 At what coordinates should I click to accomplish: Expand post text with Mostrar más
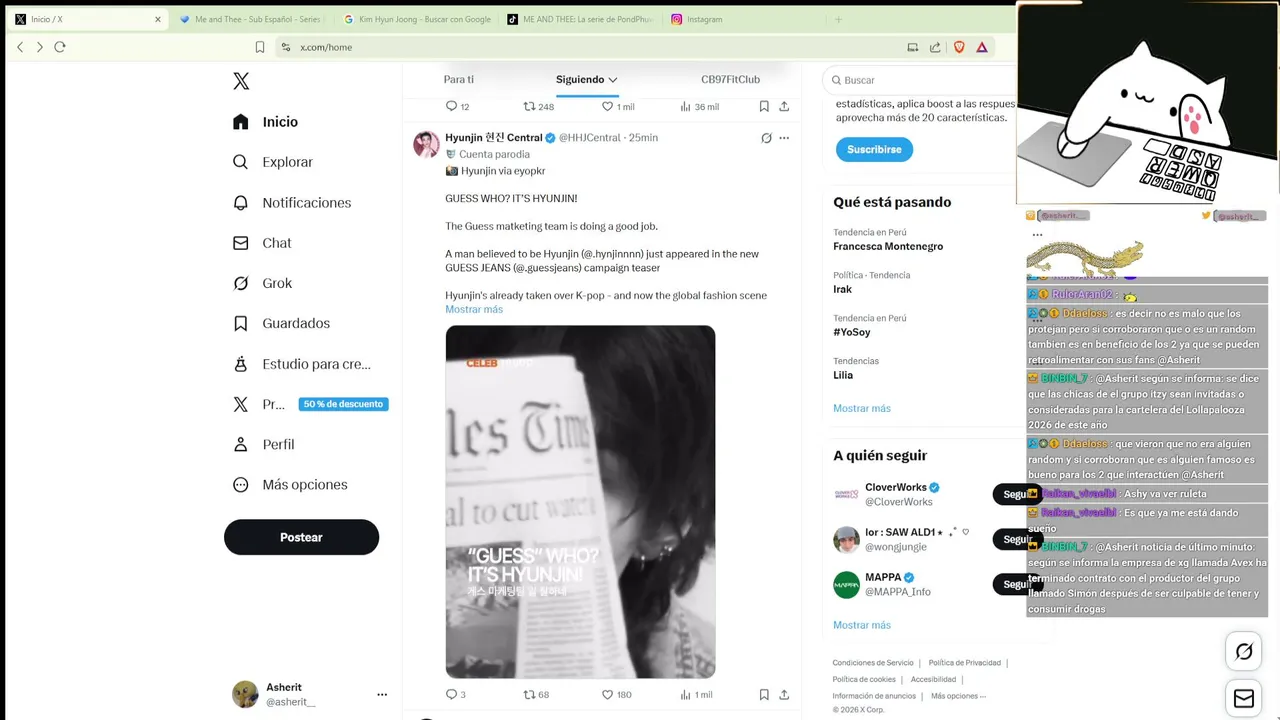point(474,309)
